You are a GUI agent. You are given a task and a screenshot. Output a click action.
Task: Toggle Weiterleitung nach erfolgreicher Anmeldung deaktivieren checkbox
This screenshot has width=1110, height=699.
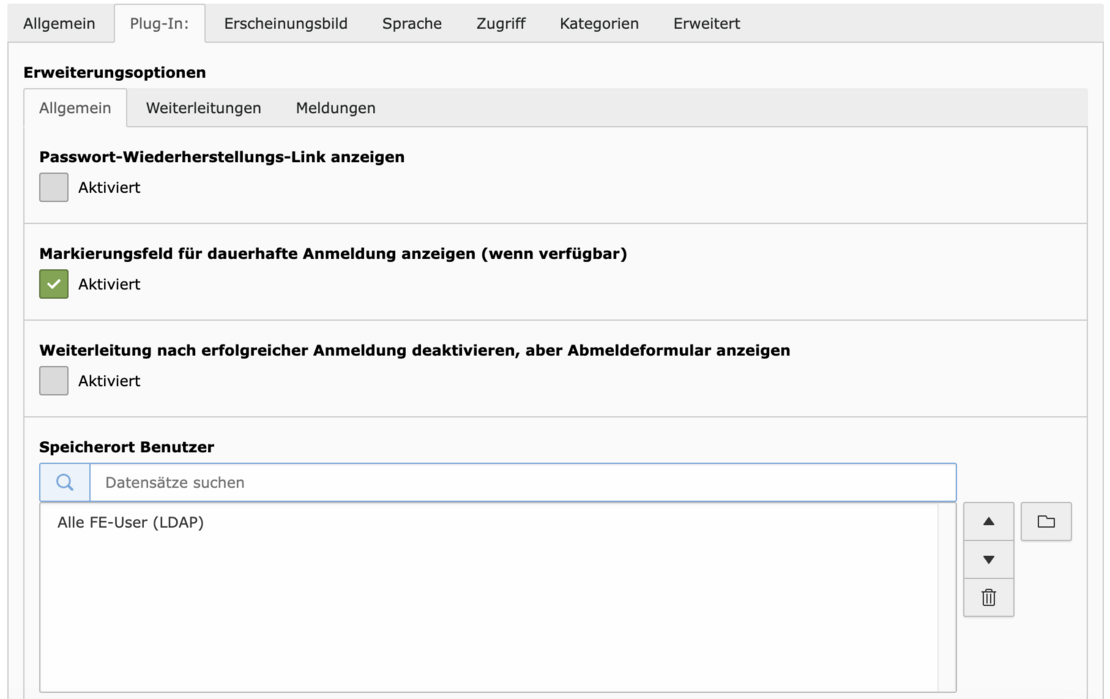click(54, 381)
